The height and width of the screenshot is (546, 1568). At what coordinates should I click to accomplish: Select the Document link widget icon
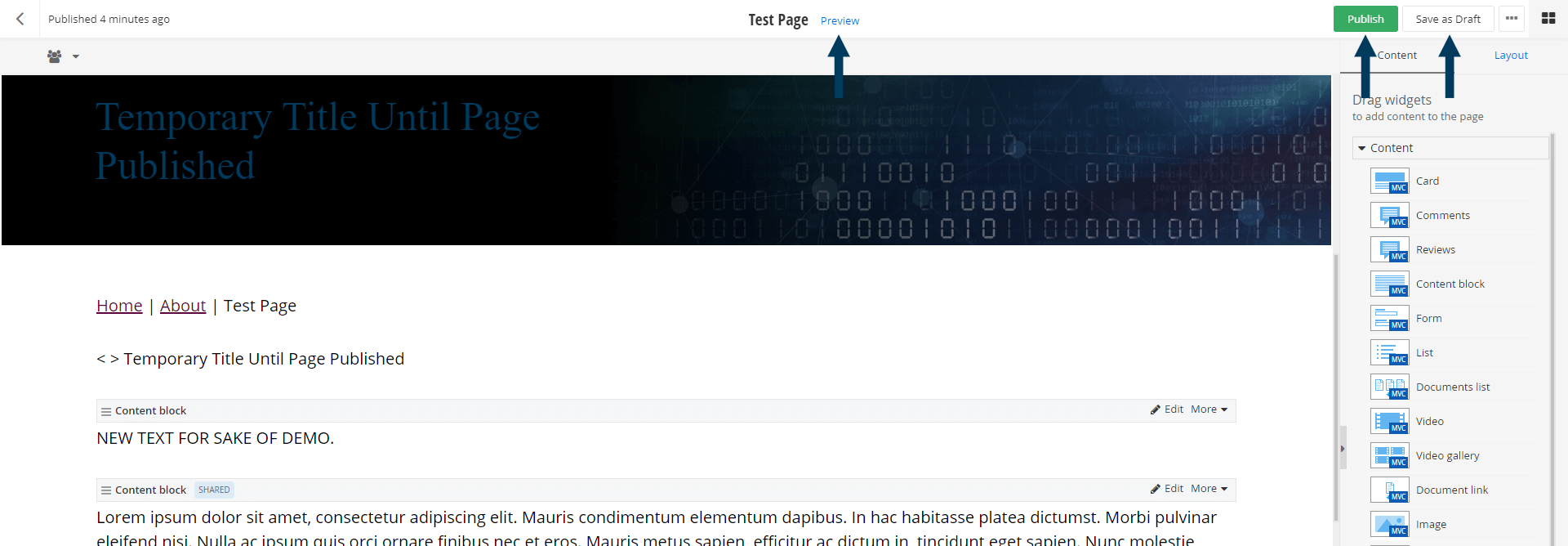tap(1389, 490)
